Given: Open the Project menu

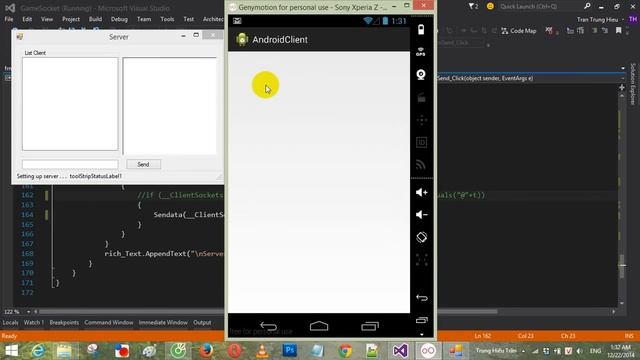Looking at the screenshot, I should 71,19.
